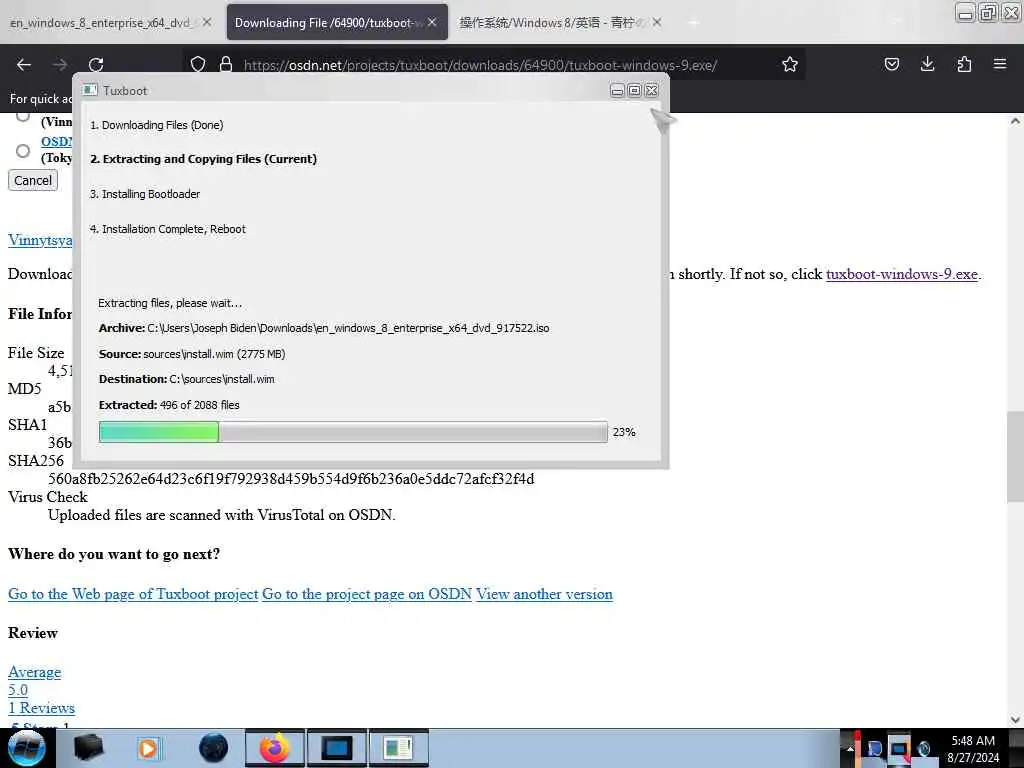Viewport: 1024px width, 768px height.
Task: Click '4. Installation Complete, Reboot' step
Action: [x=168, y=229]
